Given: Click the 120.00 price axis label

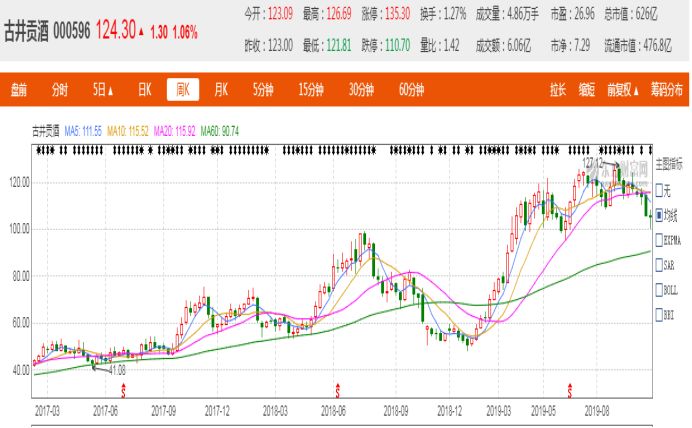Looking at the screenshot, I should (19, 182).
